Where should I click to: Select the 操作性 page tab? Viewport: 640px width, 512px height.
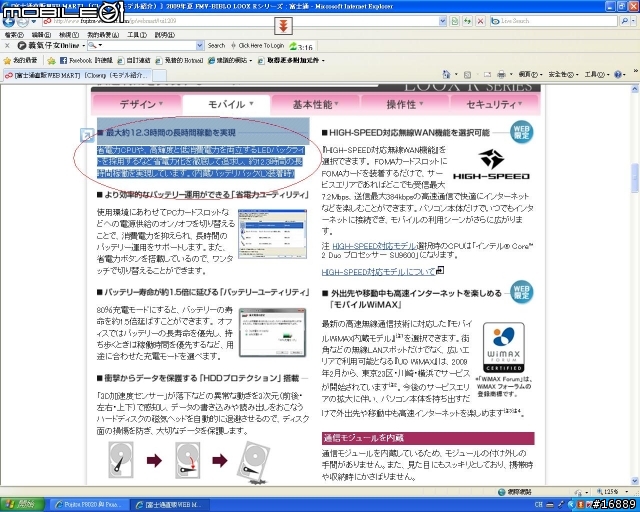tap(405, 105)
